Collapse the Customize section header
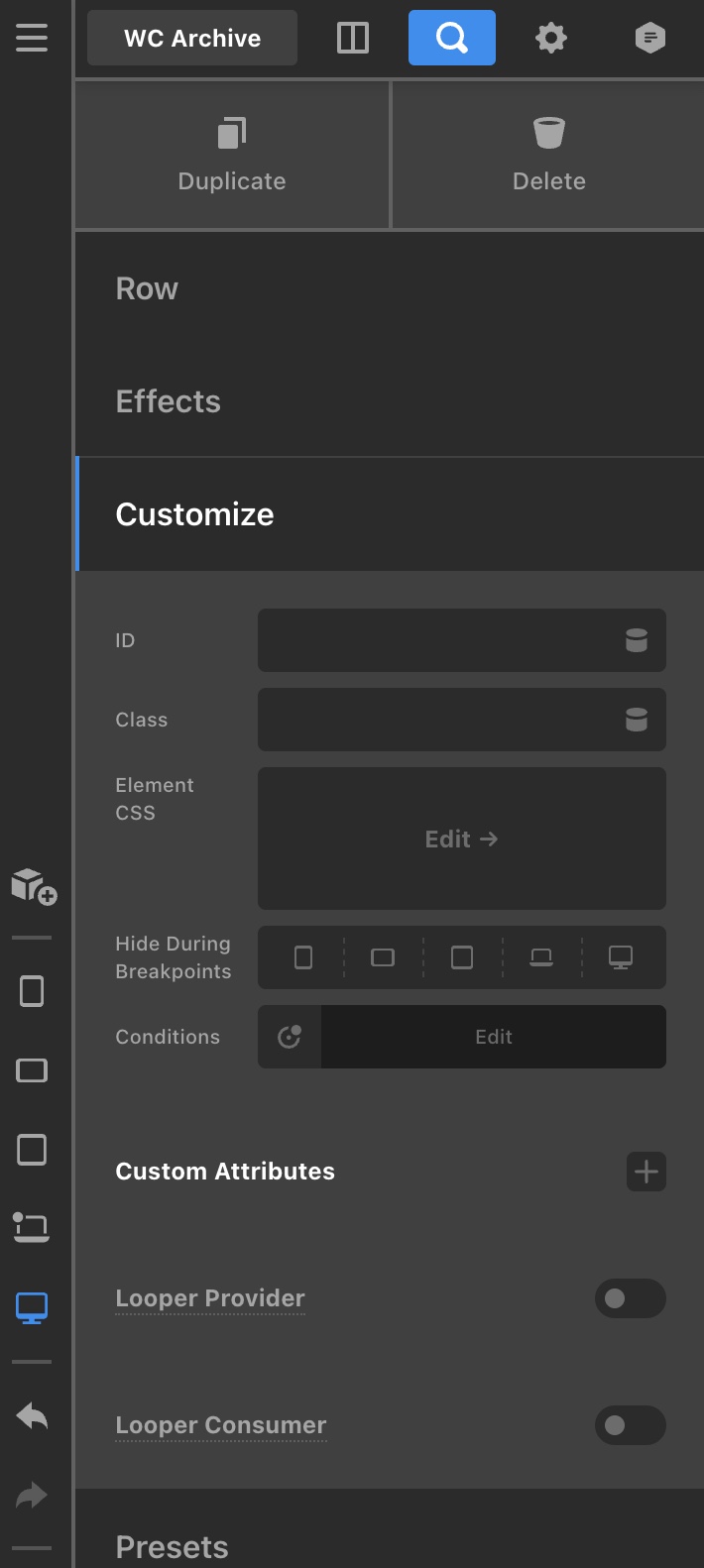The height and width of the screenshot is (1568, 704). click(x=390, y=514)
